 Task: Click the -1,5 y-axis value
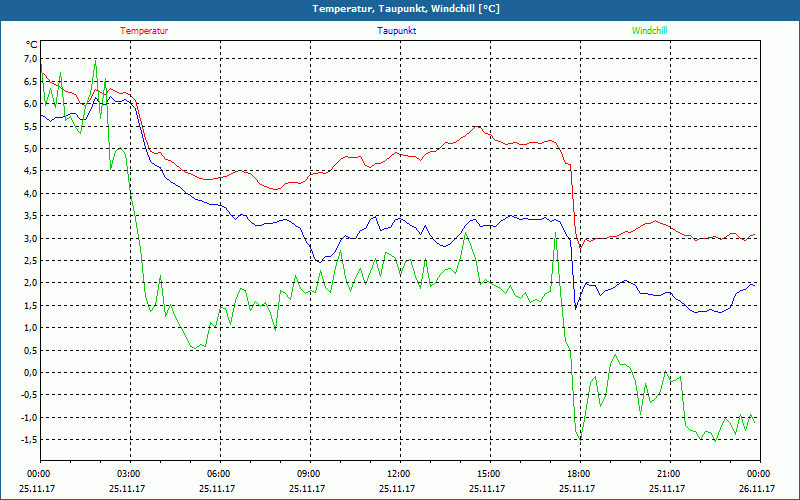click(x=29, y=440)
